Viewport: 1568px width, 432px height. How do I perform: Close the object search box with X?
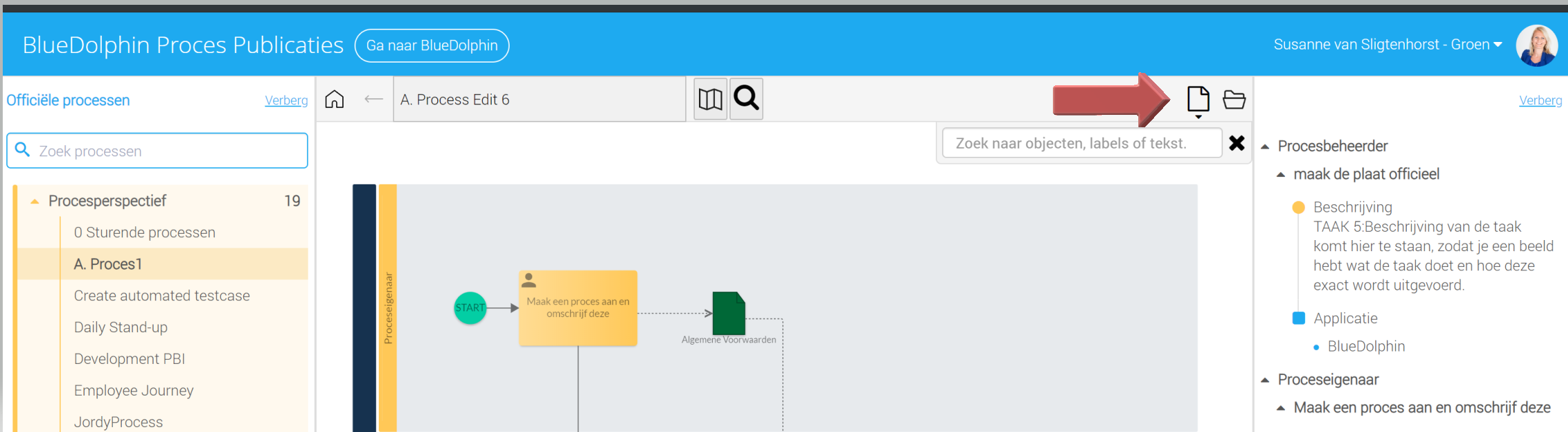tap(1237, 143)
